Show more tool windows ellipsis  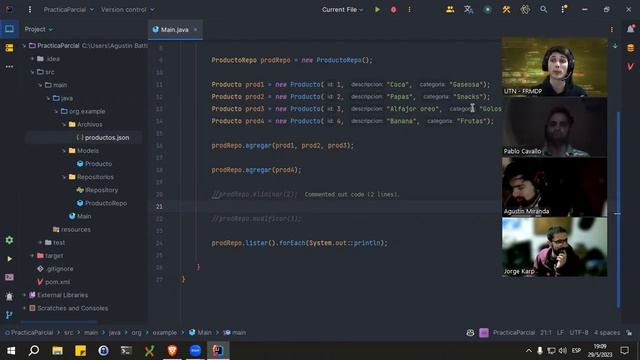pos(9,66)
